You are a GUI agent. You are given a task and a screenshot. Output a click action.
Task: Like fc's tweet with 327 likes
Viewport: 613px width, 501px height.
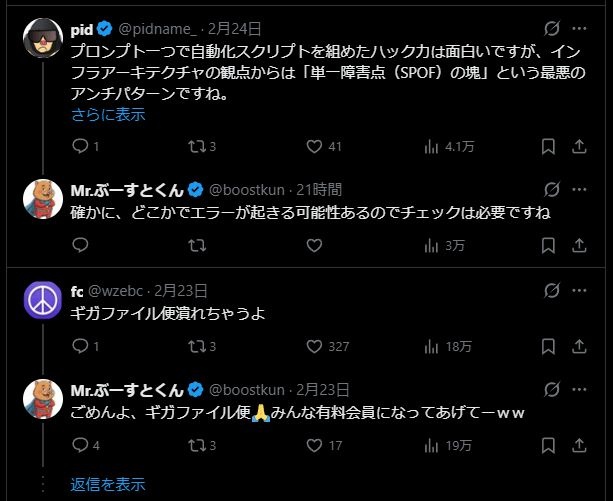point(315,347)
